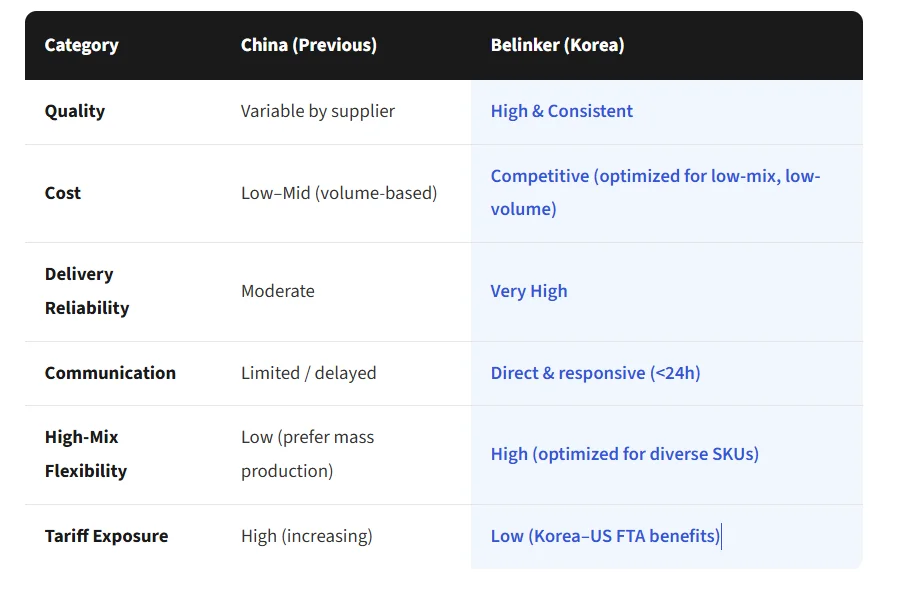Viewport: 904px width, 592px height.
Task: Select the High-Mix Flexibility row label
Action: 86,454
